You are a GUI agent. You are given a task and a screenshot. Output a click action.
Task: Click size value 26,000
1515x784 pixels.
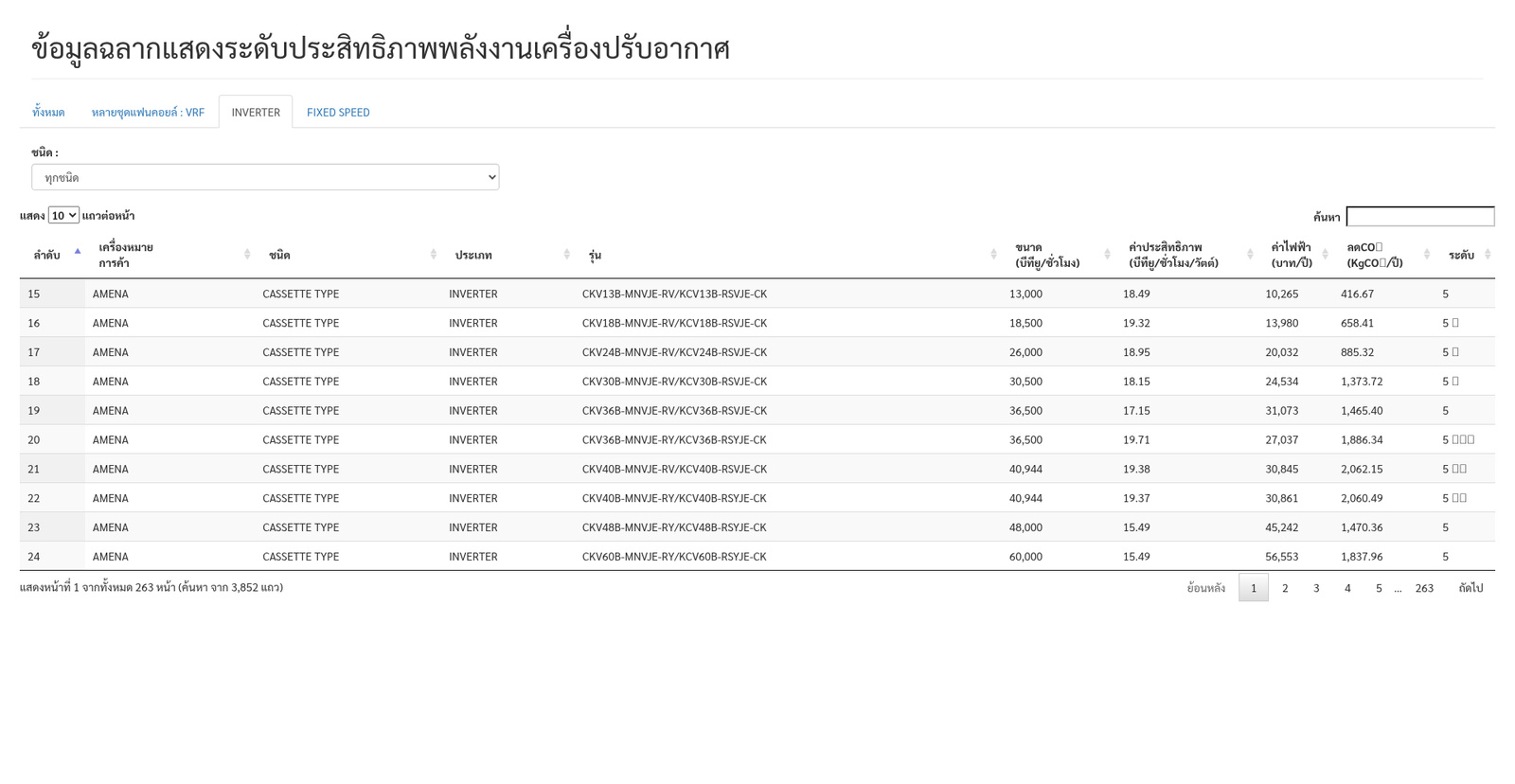(x=1025, y=352)
